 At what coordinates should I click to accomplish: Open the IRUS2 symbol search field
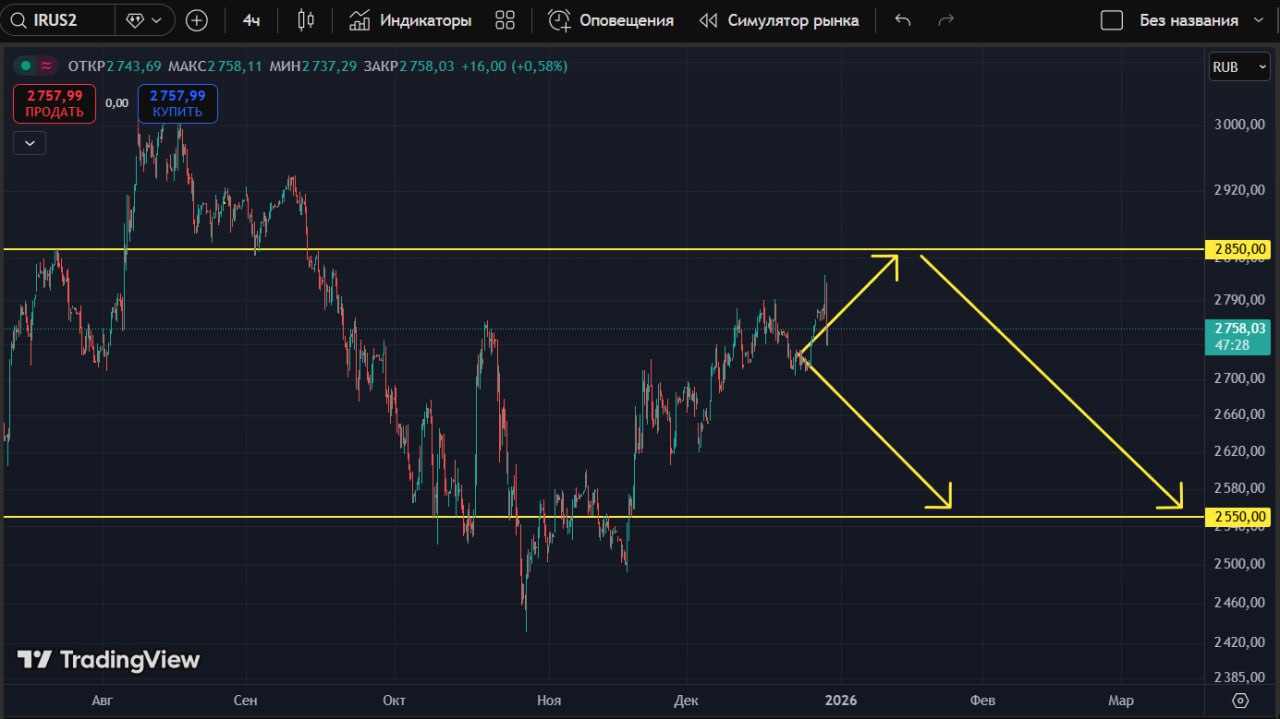point(58,20)
